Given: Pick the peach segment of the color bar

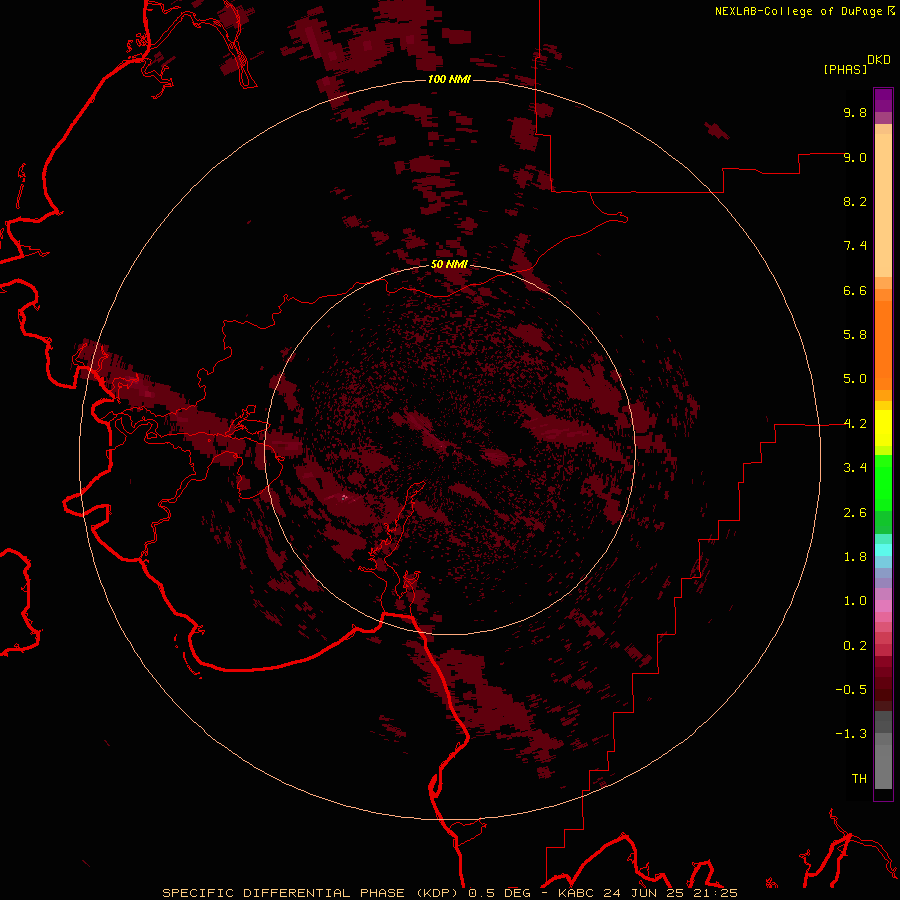Looking at the screenshot, I should (x=883, y=205).
